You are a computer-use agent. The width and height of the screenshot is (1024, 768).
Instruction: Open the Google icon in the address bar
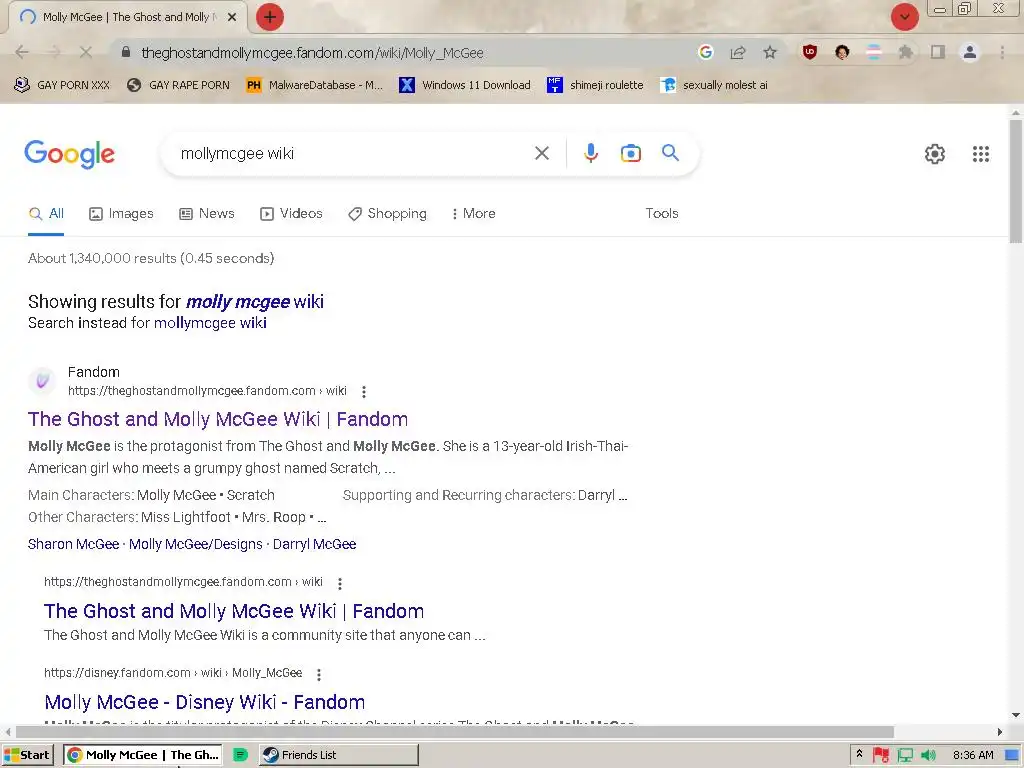(705, 52)
